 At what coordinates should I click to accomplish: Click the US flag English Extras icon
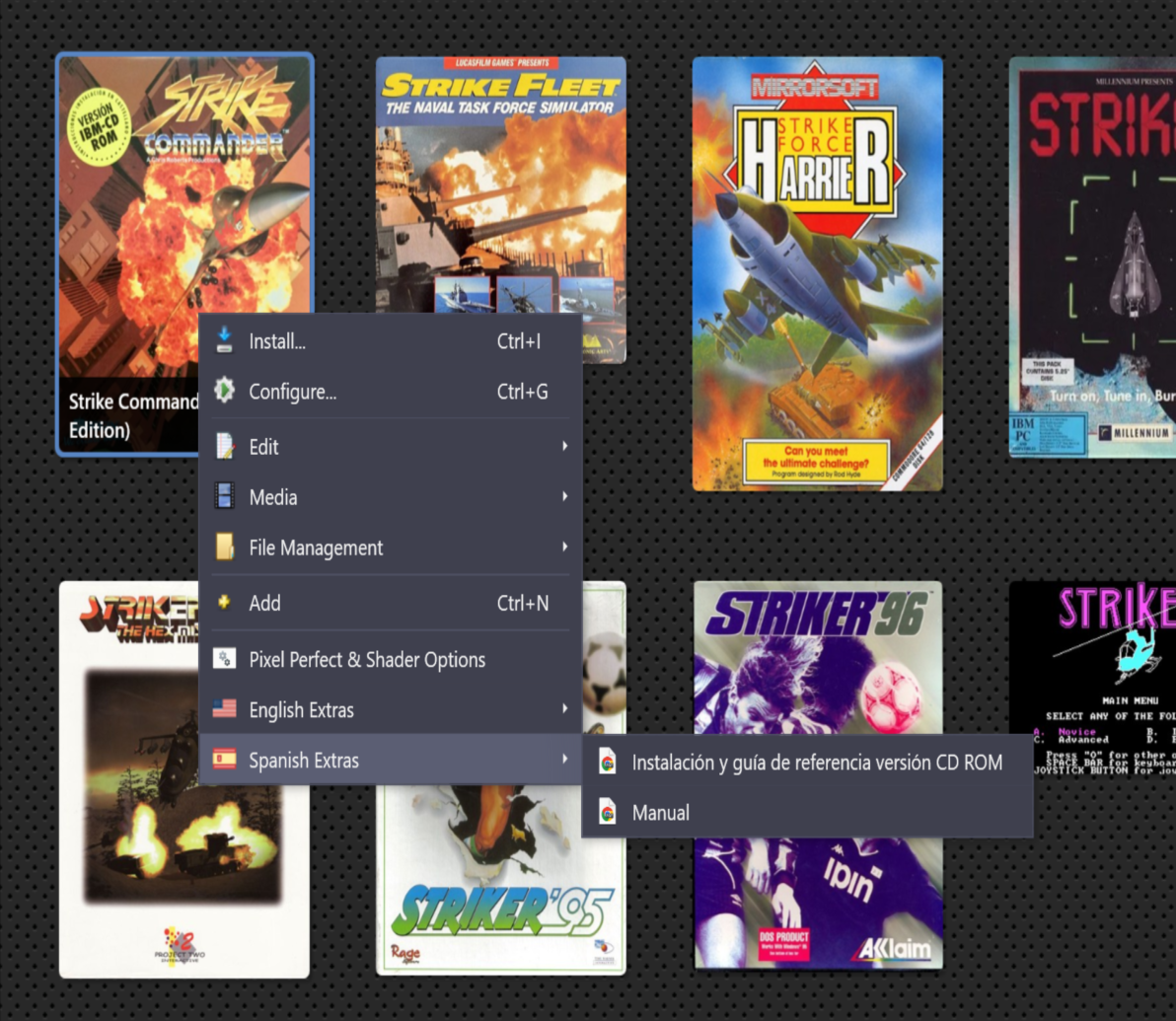coord(225,709)
